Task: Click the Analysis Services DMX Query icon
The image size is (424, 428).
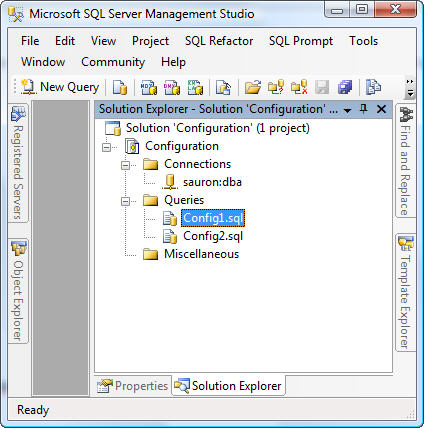Action: pos(172,87)
